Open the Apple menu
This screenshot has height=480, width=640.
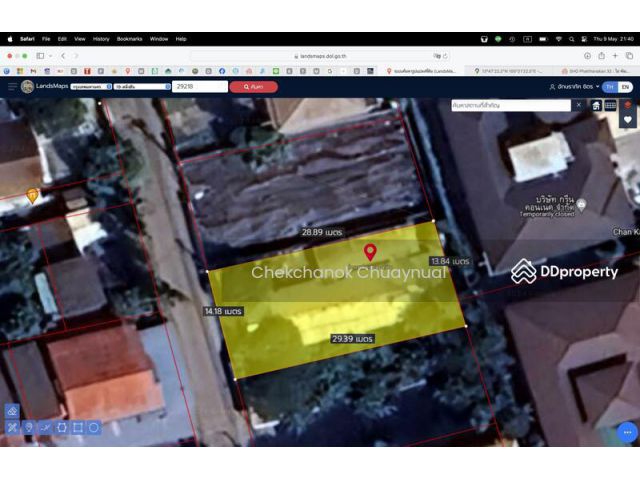(x=10, y=39)
